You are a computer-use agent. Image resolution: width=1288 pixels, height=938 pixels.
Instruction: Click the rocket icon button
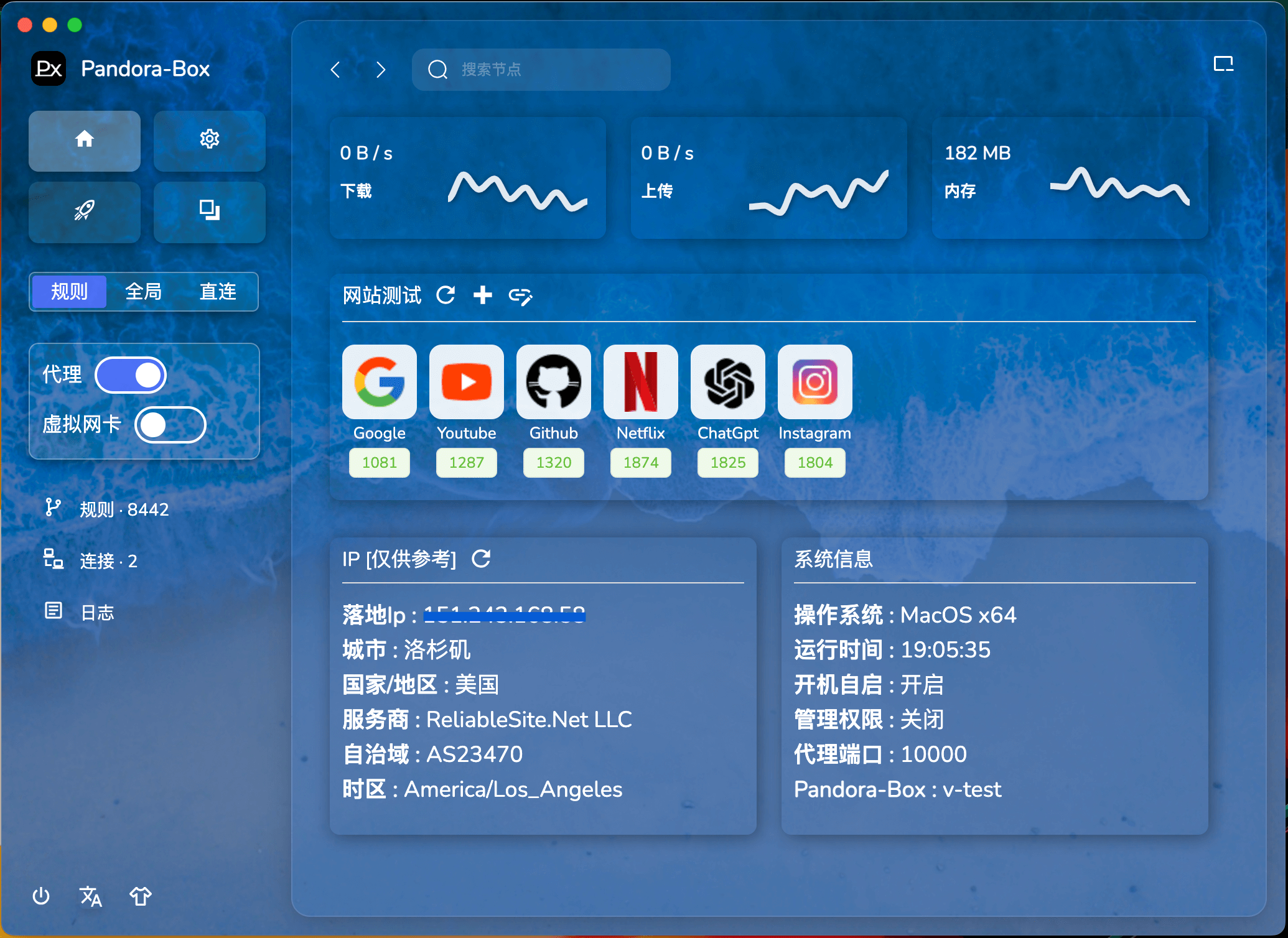[x=85, y=211]
